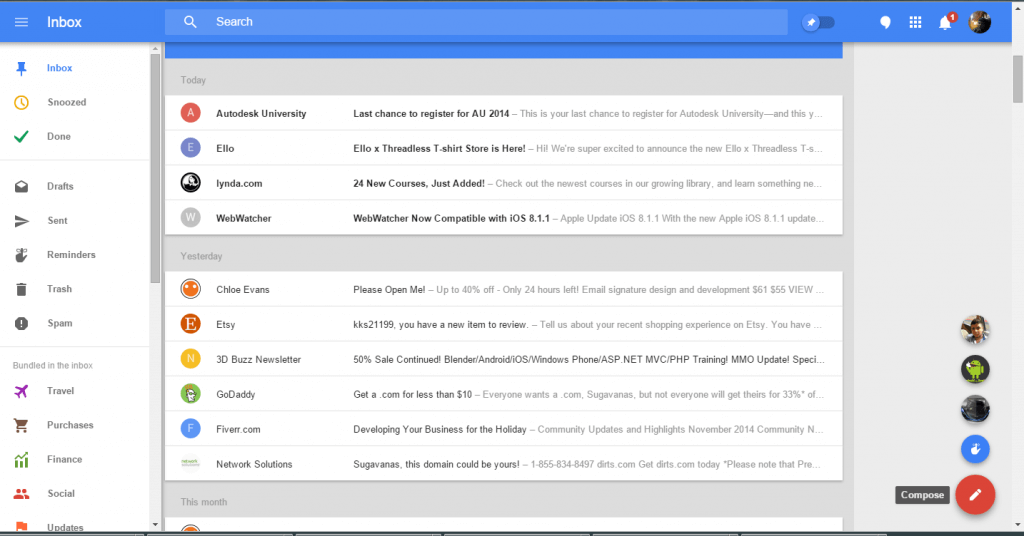The height and width of the screenshot is (536, 1024).
Task: Open Done checkmark icon
Action: (22, 136)
